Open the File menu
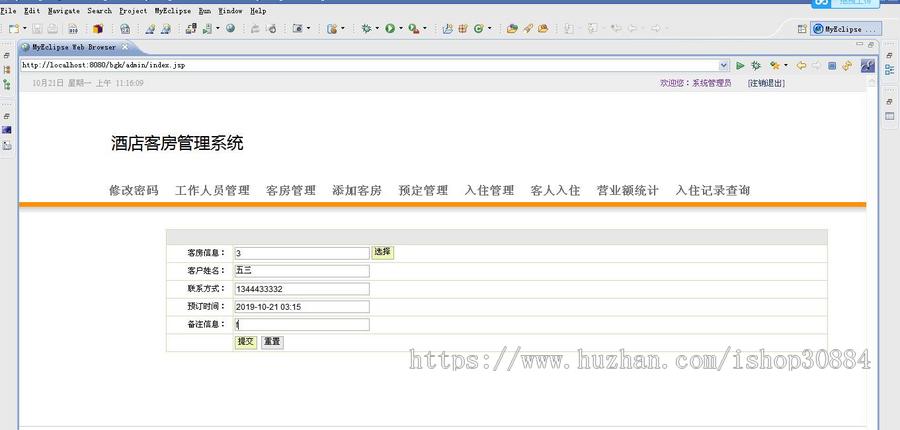 coord(8,11)
